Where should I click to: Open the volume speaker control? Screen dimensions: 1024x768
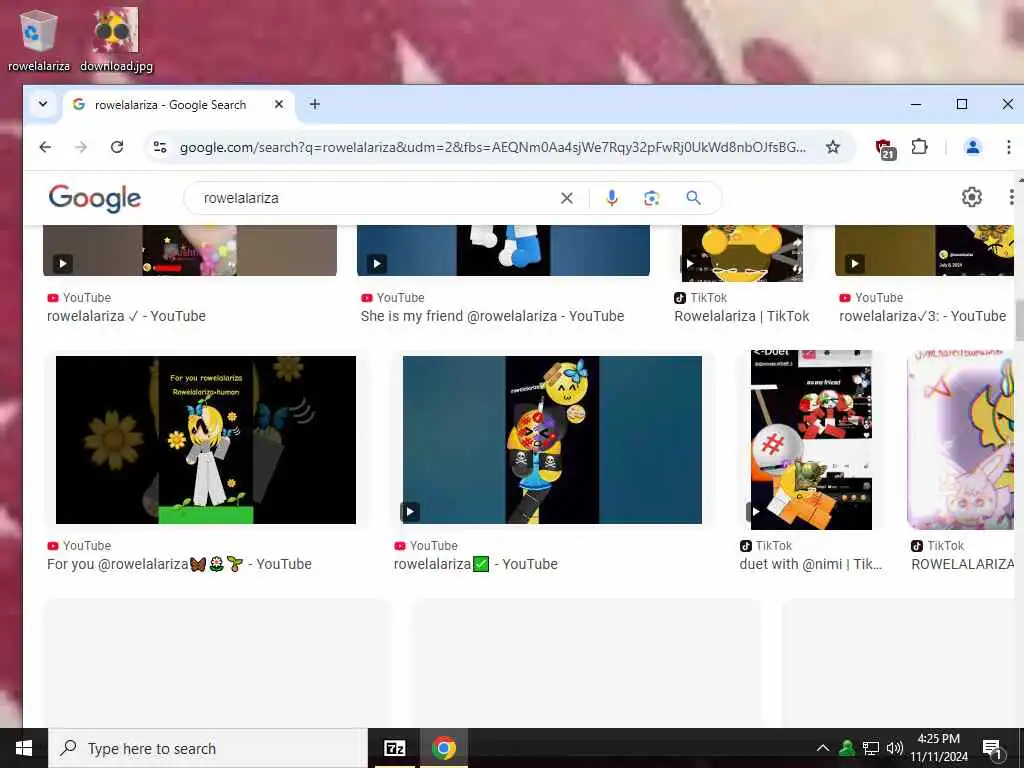[895, 748]
